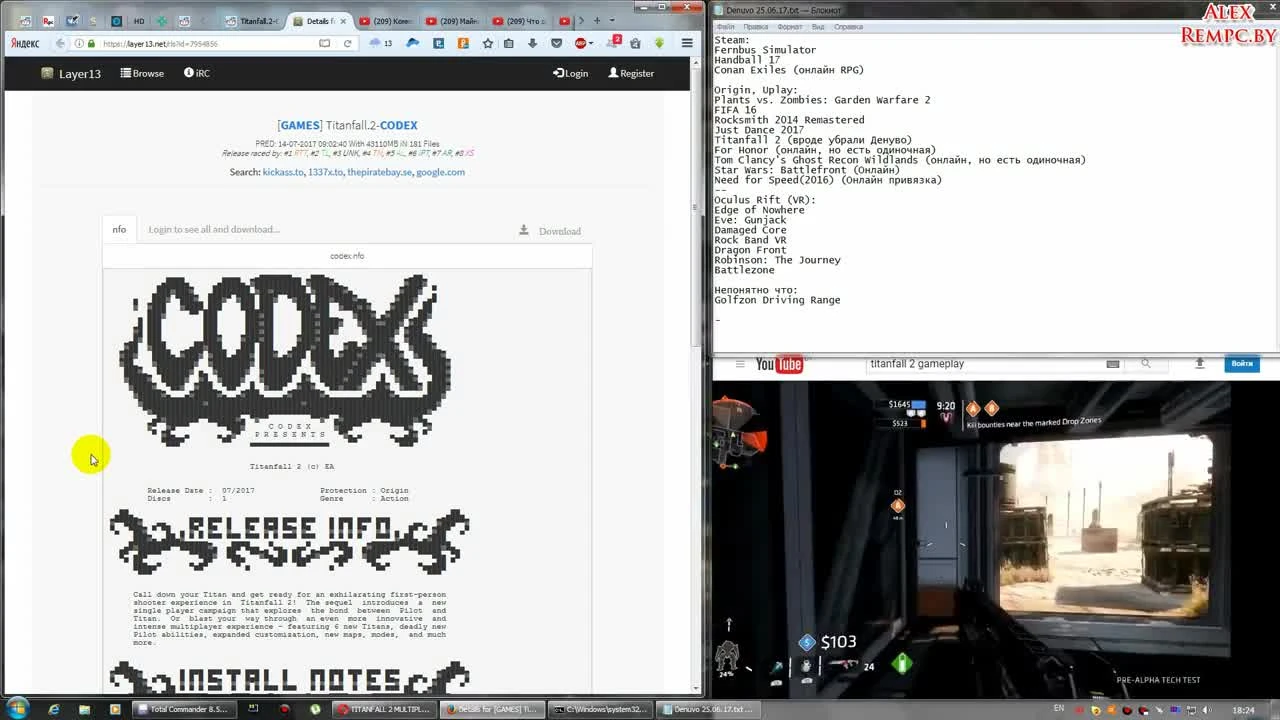
Task: Click the Войти button on YouTube
Action: [1242, 363]
